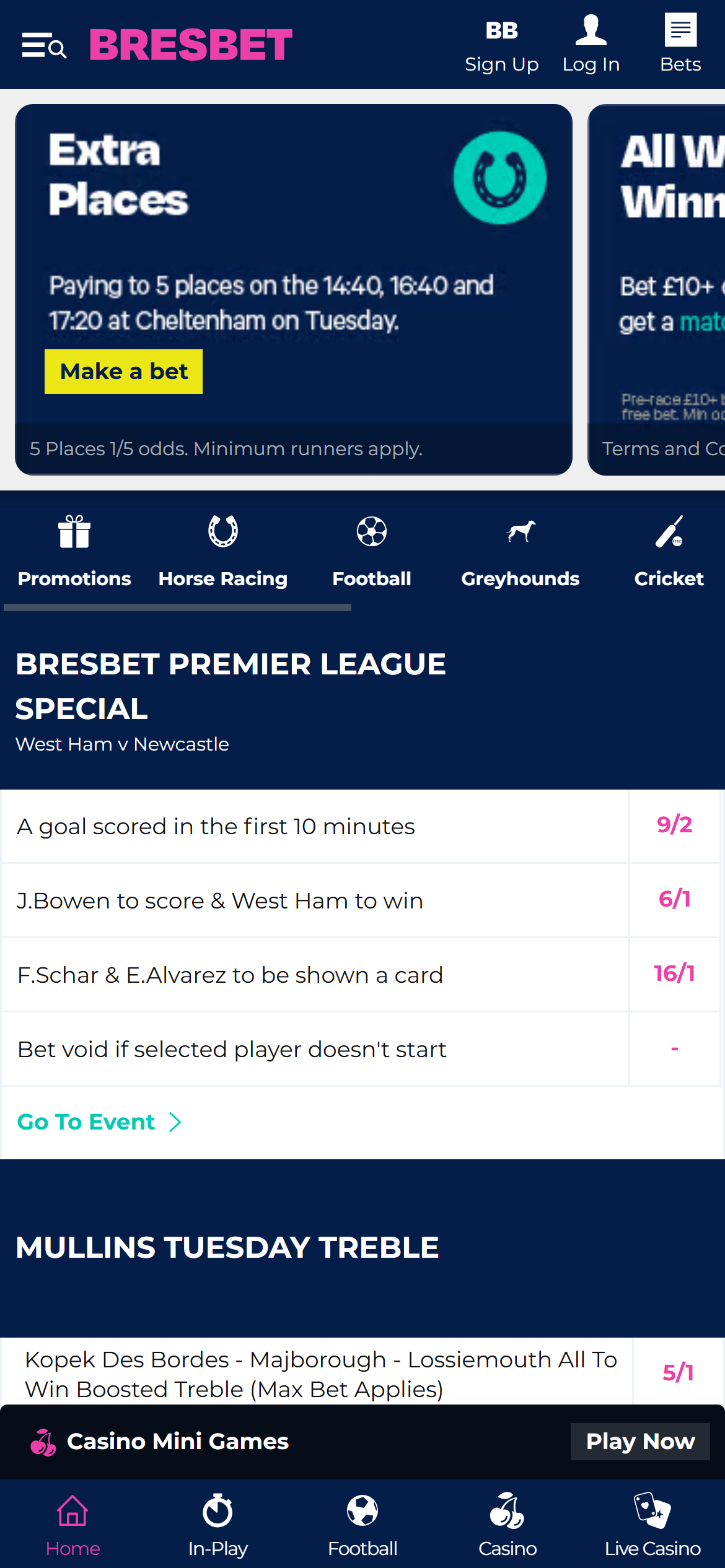Click the sports nav scroll indicator bar

pyautogui.click(x=178, y=608)
